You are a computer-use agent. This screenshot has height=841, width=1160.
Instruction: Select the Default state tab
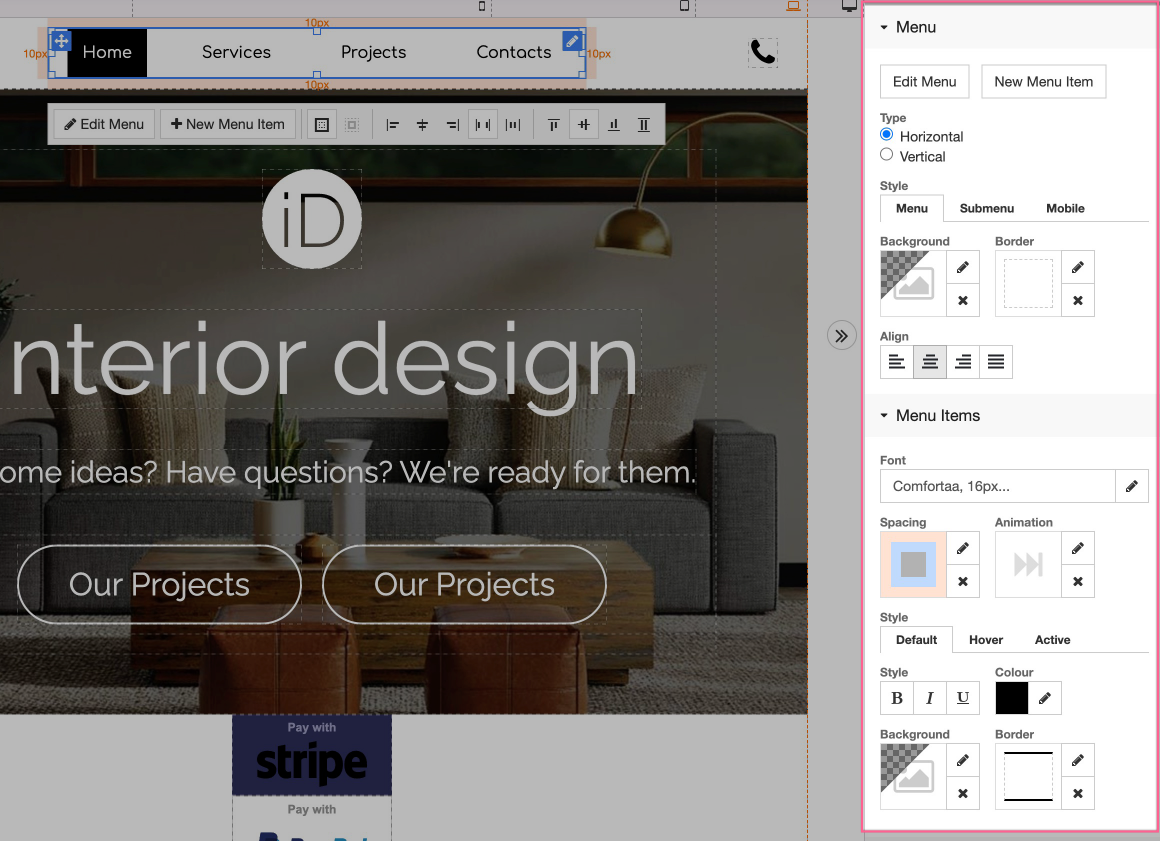pyautogui.click(x=916, y=640)
